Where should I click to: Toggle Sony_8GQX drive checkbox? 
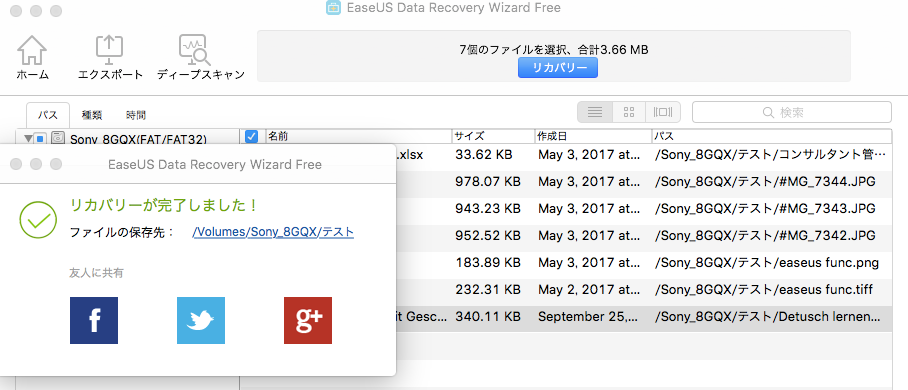coord(40,138)
